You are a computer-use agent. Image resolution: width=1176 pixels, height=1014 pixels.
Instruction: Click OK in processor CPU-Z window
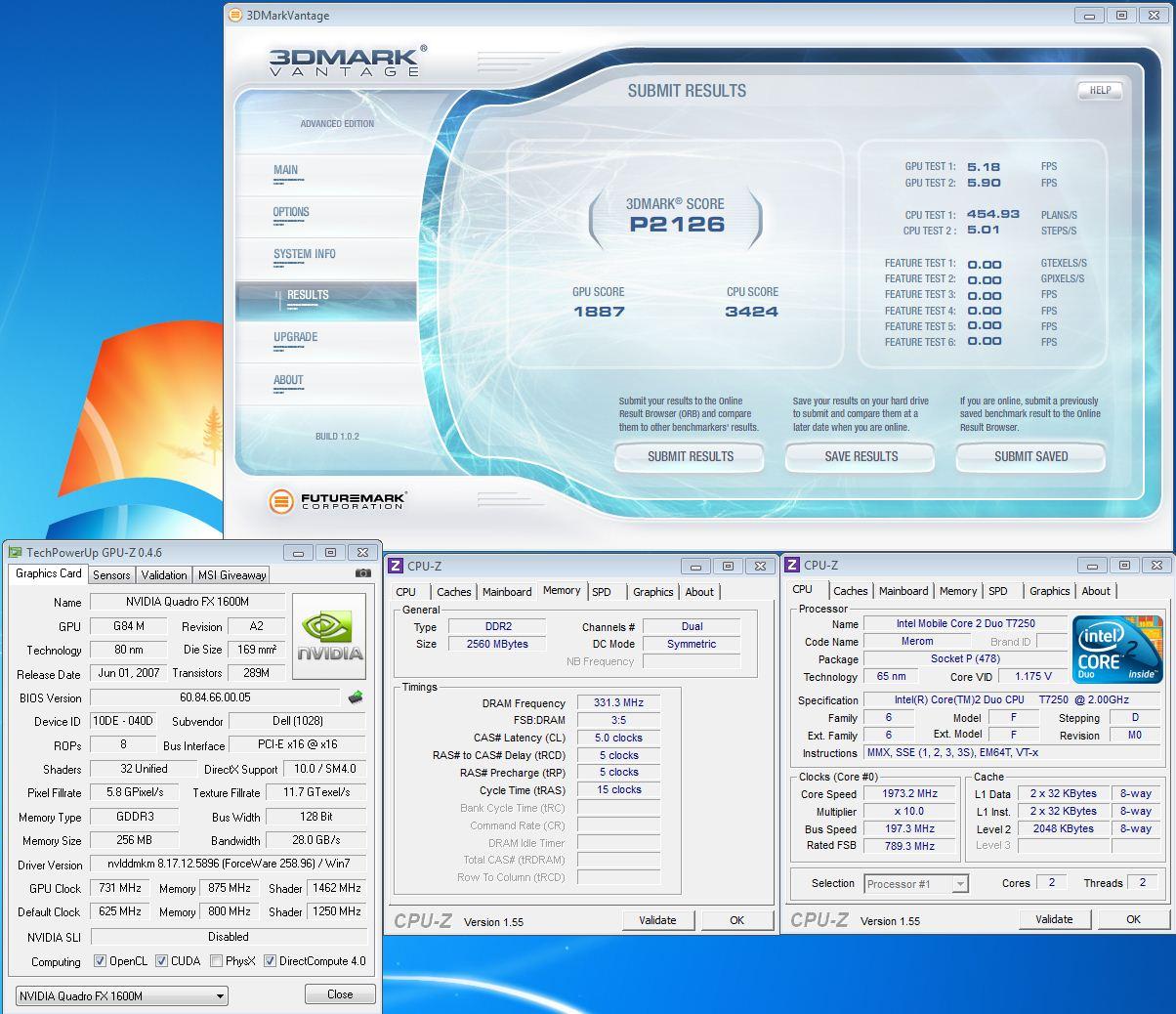pyautogui.click(x=1133, y=919)
